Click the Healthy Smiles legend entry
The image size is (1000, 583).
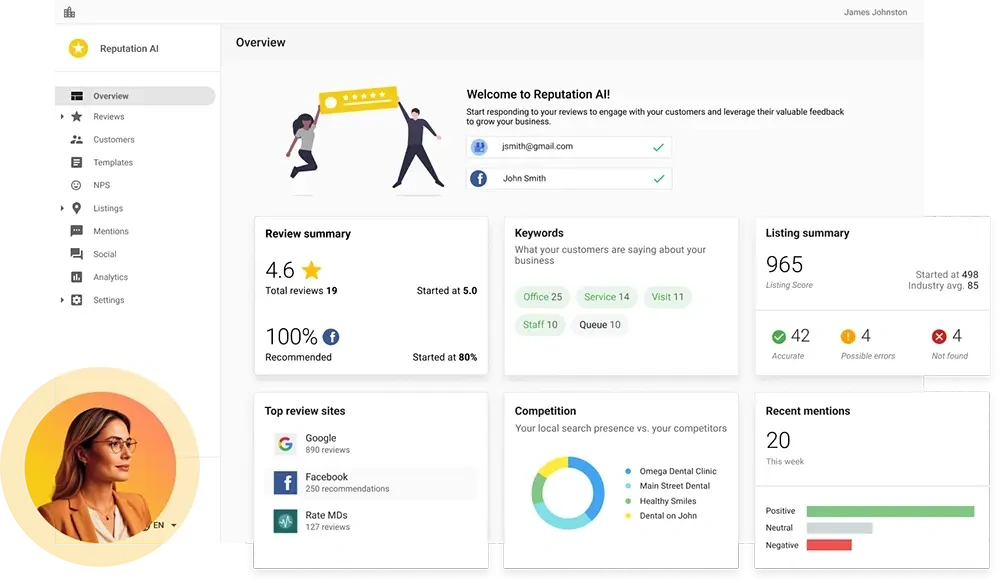(661, 501)
